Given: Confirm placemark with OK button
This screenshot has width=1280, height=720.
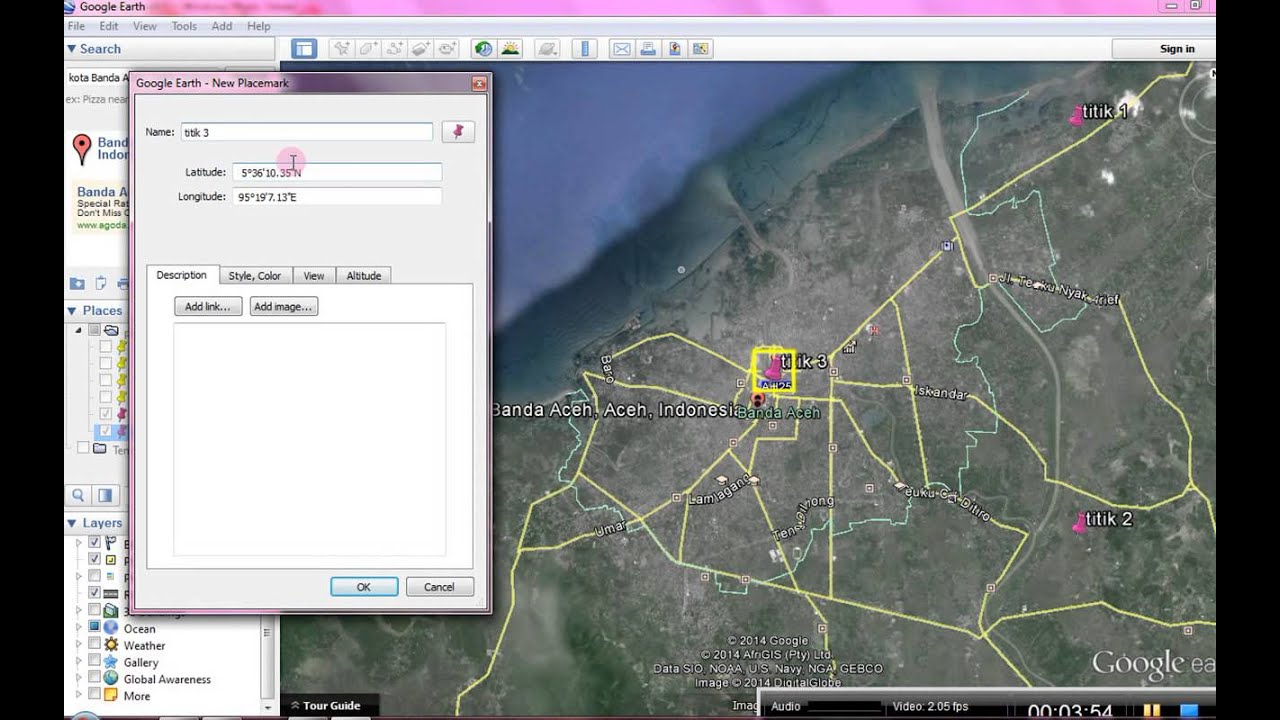Looking at the screenshot, I should point(364,587).
